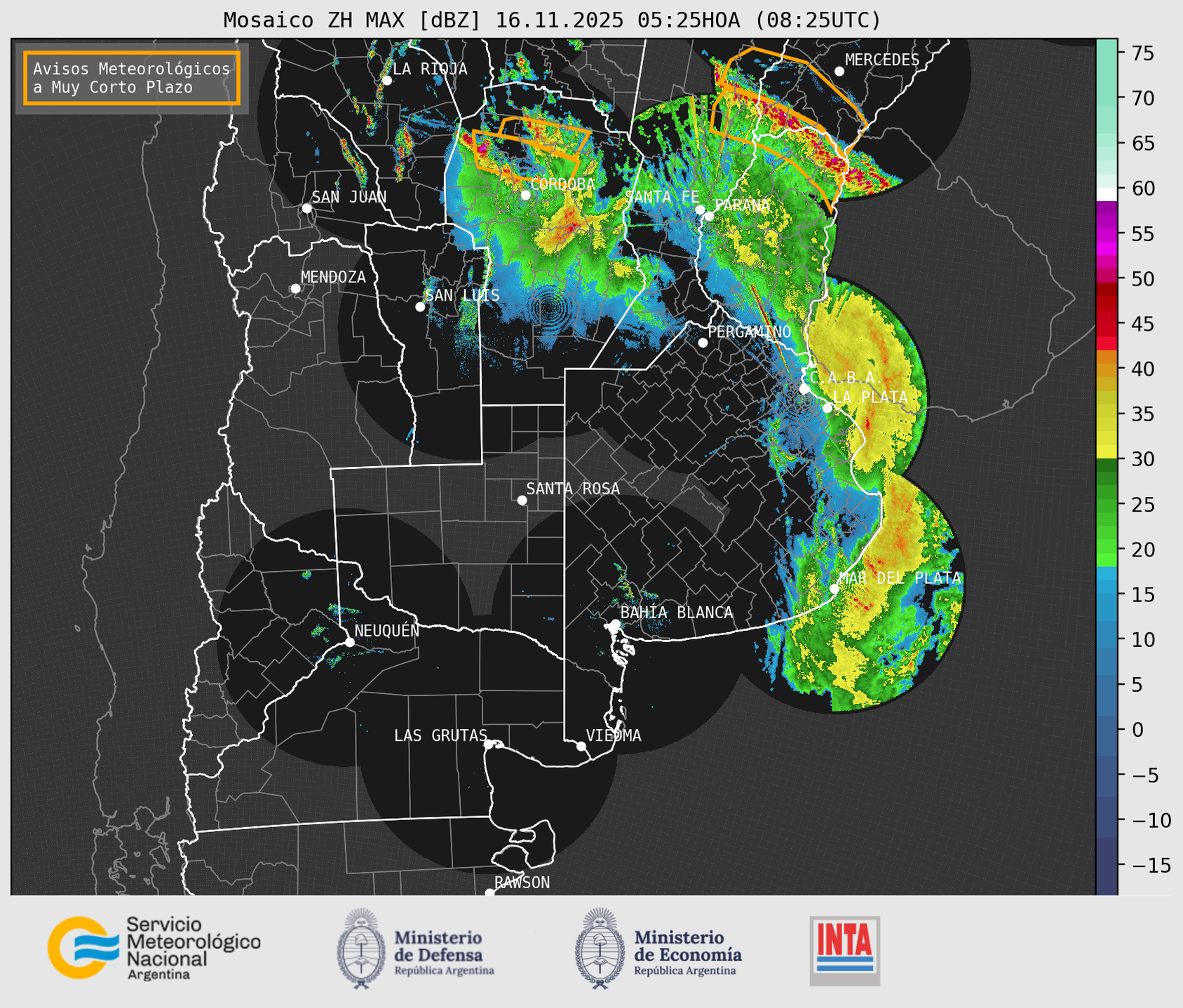Click the MENDOZA city marker dot
The image size is (1183, 1008).
[x=295, y=289]
